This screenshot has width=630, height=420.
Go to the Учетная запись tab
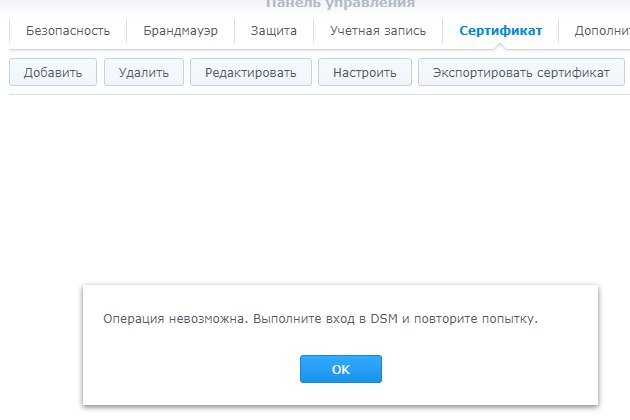click(378, 31)
